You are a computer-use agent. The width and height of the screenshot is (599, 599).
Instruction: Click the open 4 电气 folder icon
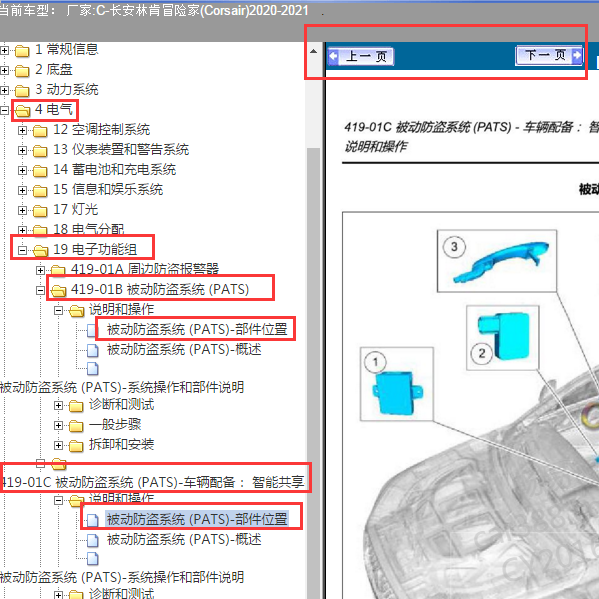click(x=23, y=111)
